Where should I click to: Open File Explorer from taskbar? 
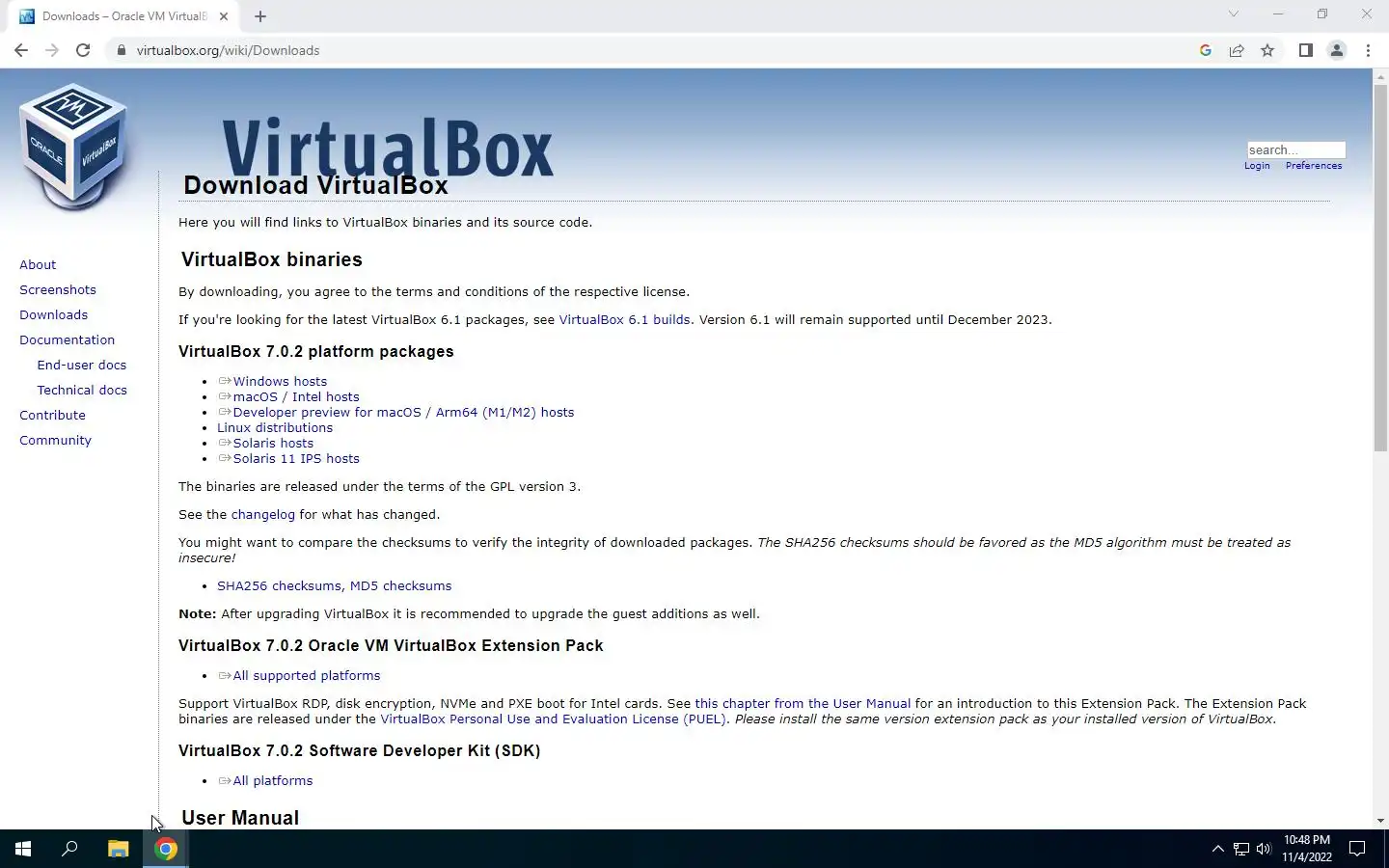coord(118,849)
